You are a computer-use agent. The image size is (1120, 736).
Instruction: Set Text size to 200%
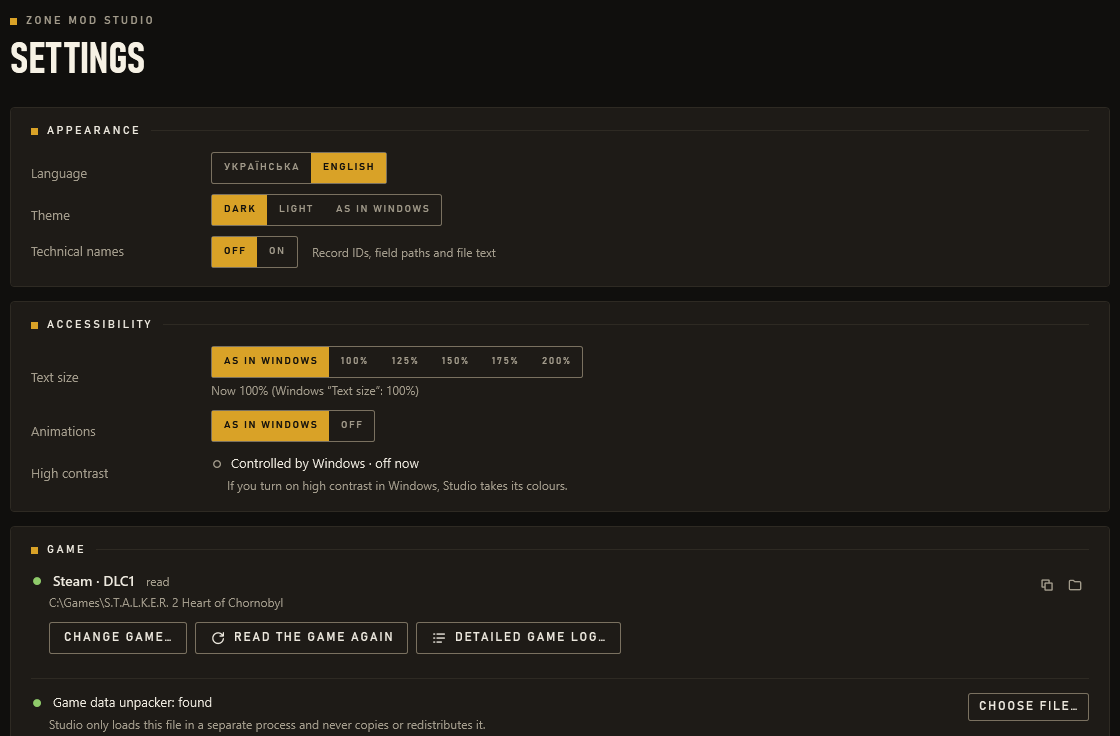pyautogui.click(x=556, y=362)
